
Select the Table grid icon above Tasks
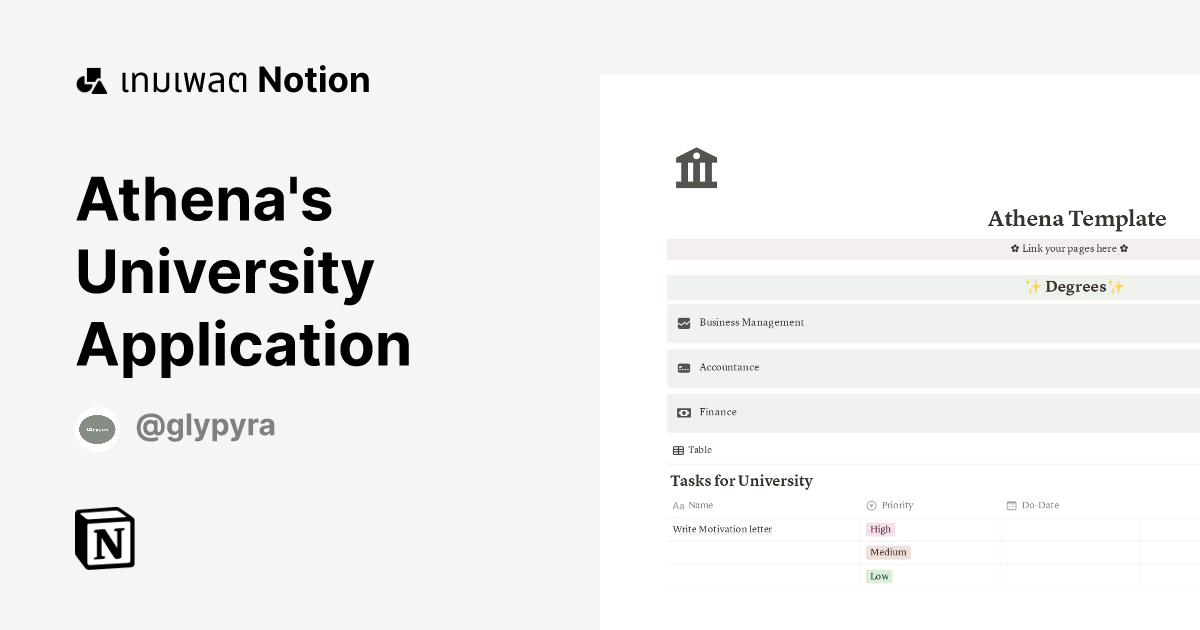[x=679, y=449]
